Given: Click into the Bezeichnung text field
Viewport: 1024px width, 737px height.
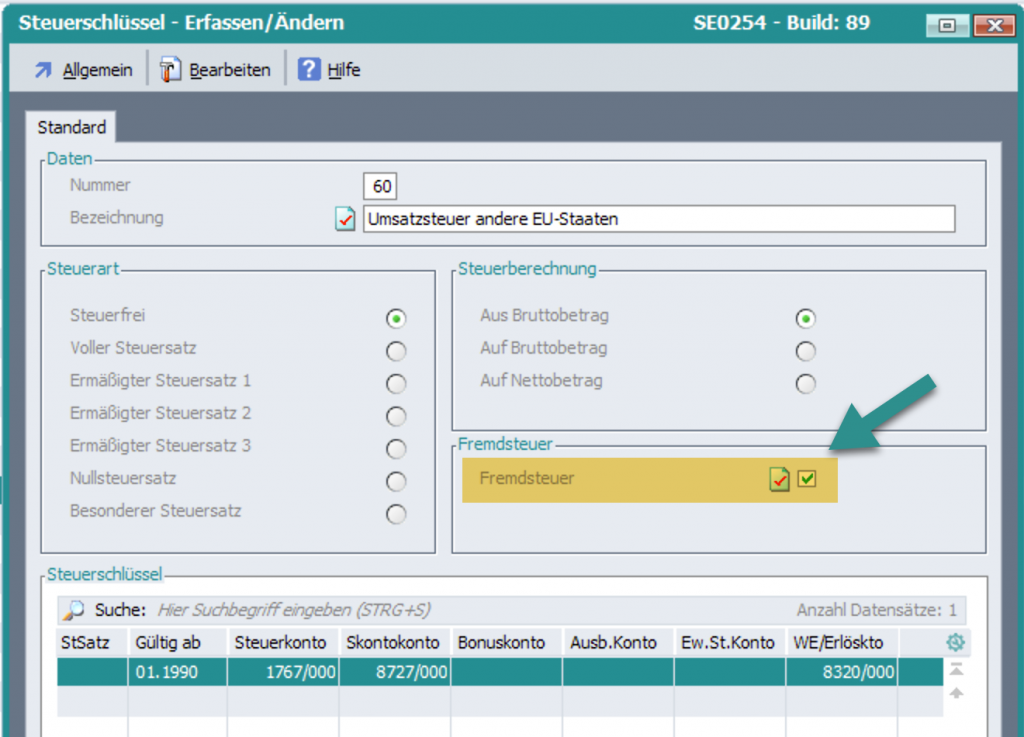Looking at the screenshot, I should pos(658,218).
